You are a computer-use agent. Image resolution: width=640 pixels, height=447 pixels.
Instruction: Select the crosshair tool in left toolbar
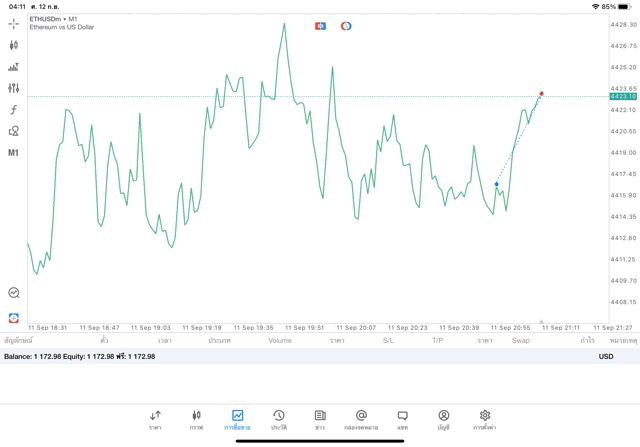click(x=14, y=23)
